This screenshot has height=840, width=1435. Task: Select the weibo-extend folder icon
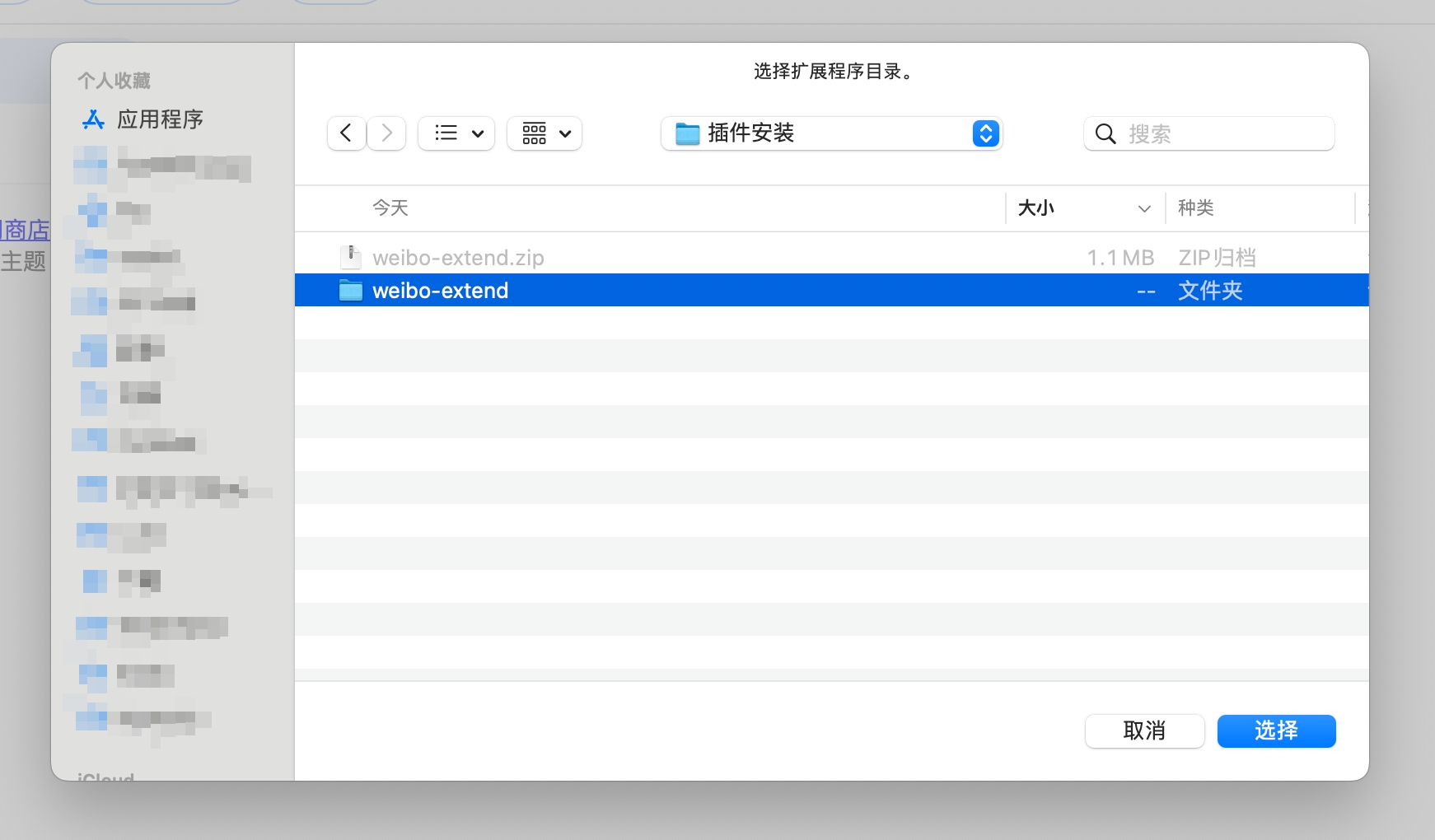[351, 291]
